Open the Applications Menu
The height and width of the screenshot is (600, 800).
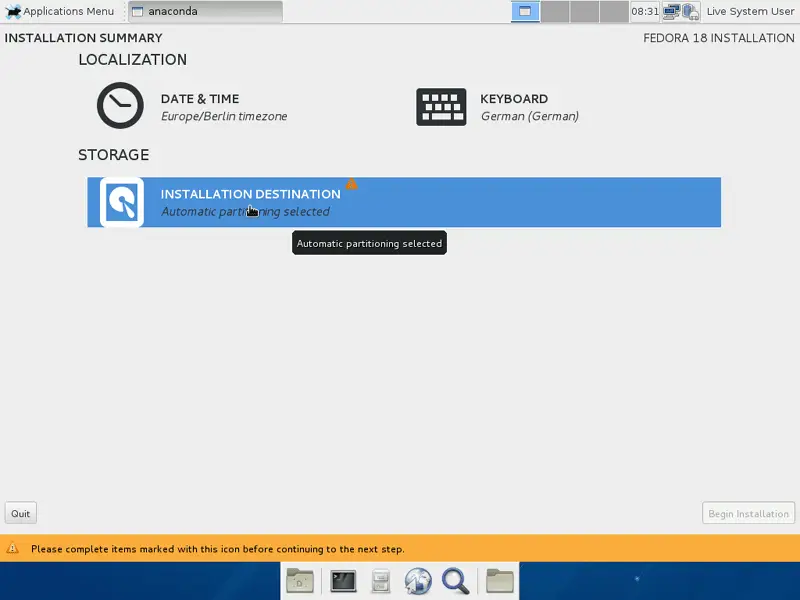[x=59, y=11]
